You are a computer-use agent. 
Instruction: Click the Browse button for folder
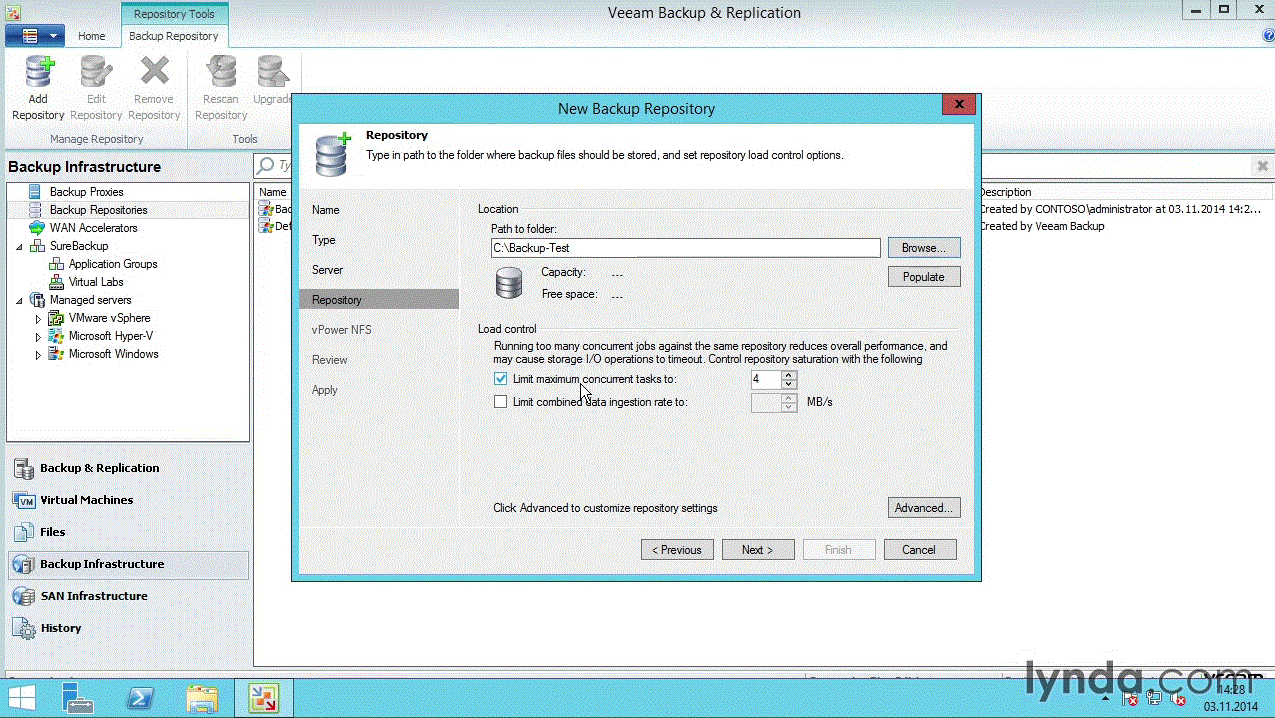[923, 248]
